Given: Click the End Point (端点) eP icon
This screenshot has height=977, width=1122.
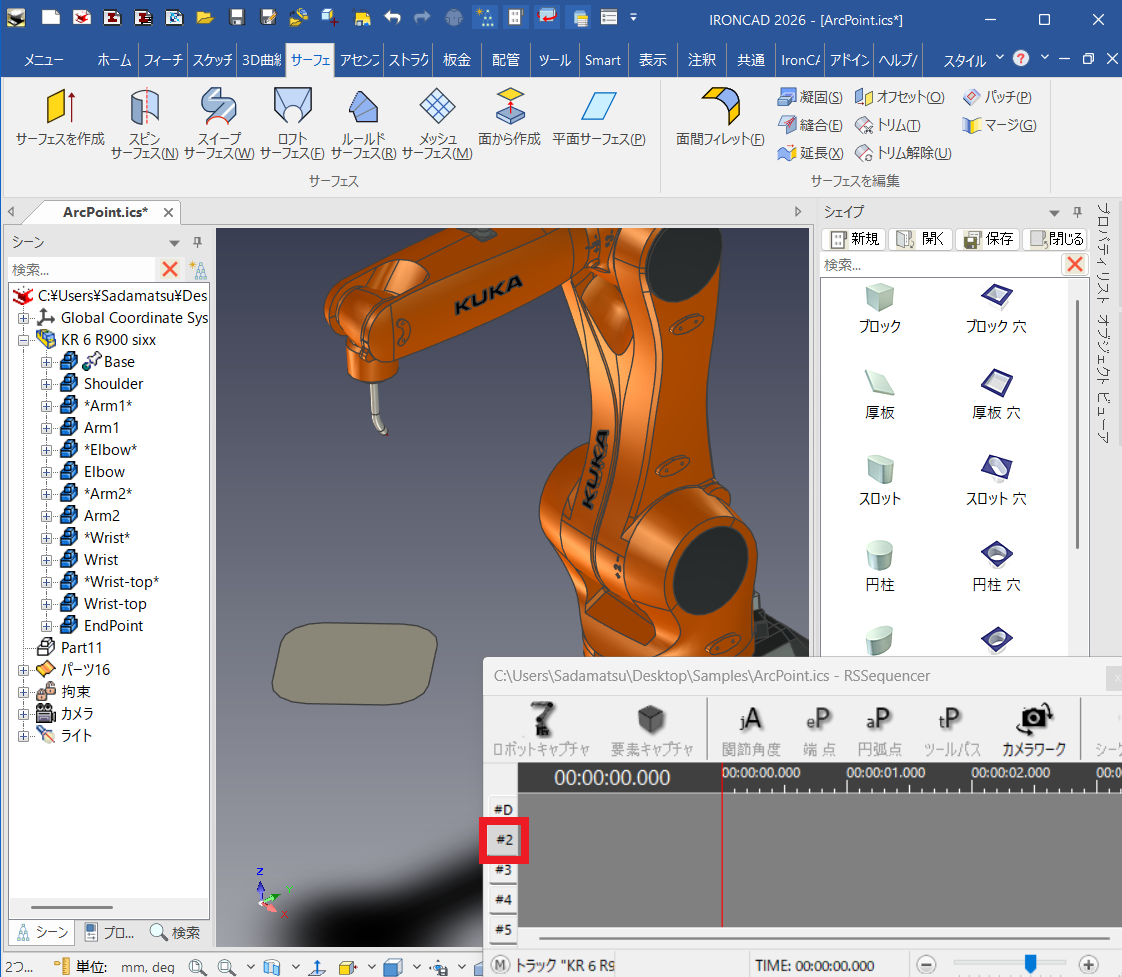Looking at the screenshot, I should 819,729.
